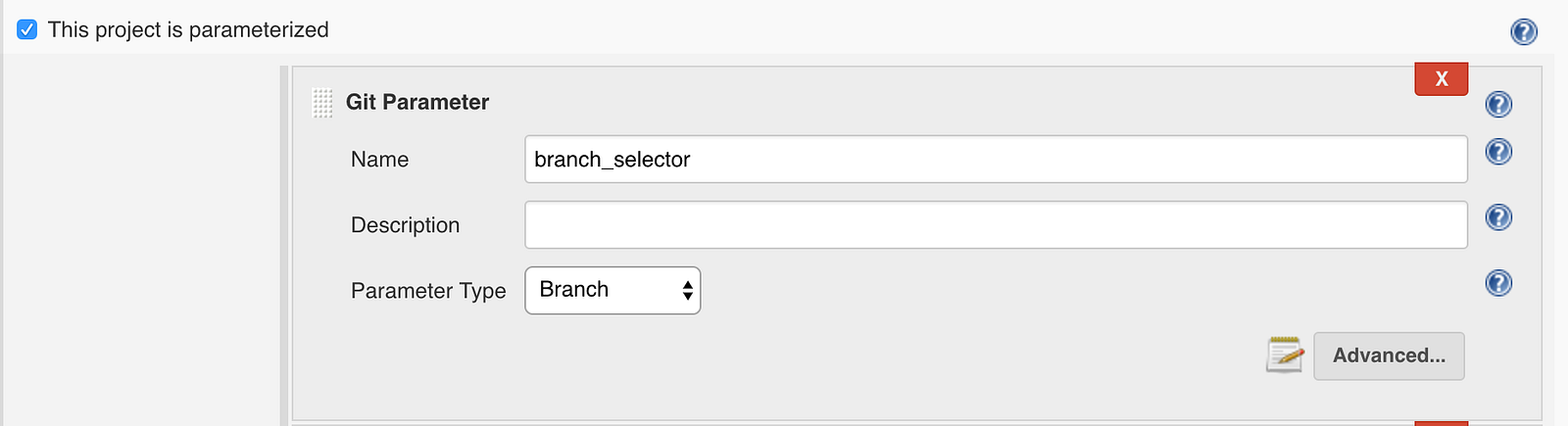Click the 'Parameter Type' label
Viewport: 1568px width, 426px height.
tap(428, 291)
